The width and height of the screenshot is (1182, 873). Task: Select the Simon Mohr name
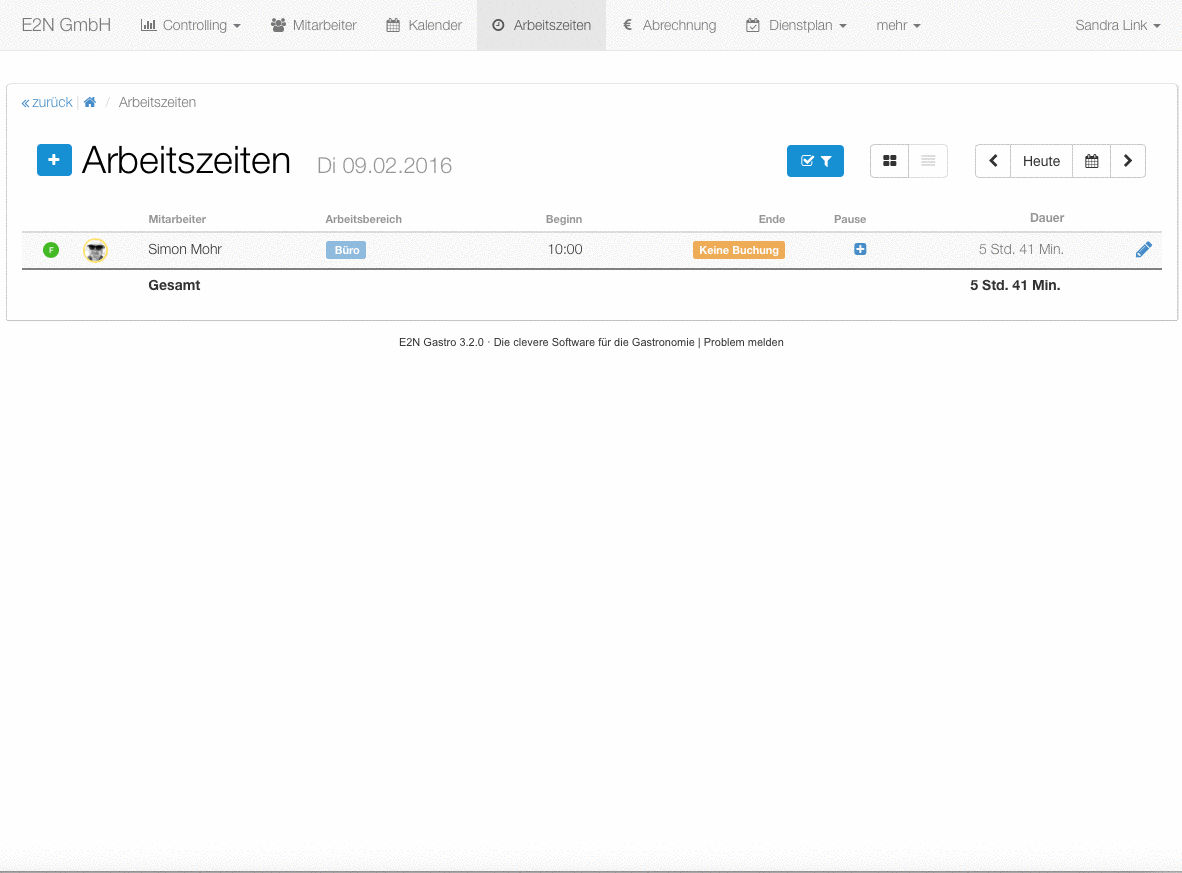point(185,250)
